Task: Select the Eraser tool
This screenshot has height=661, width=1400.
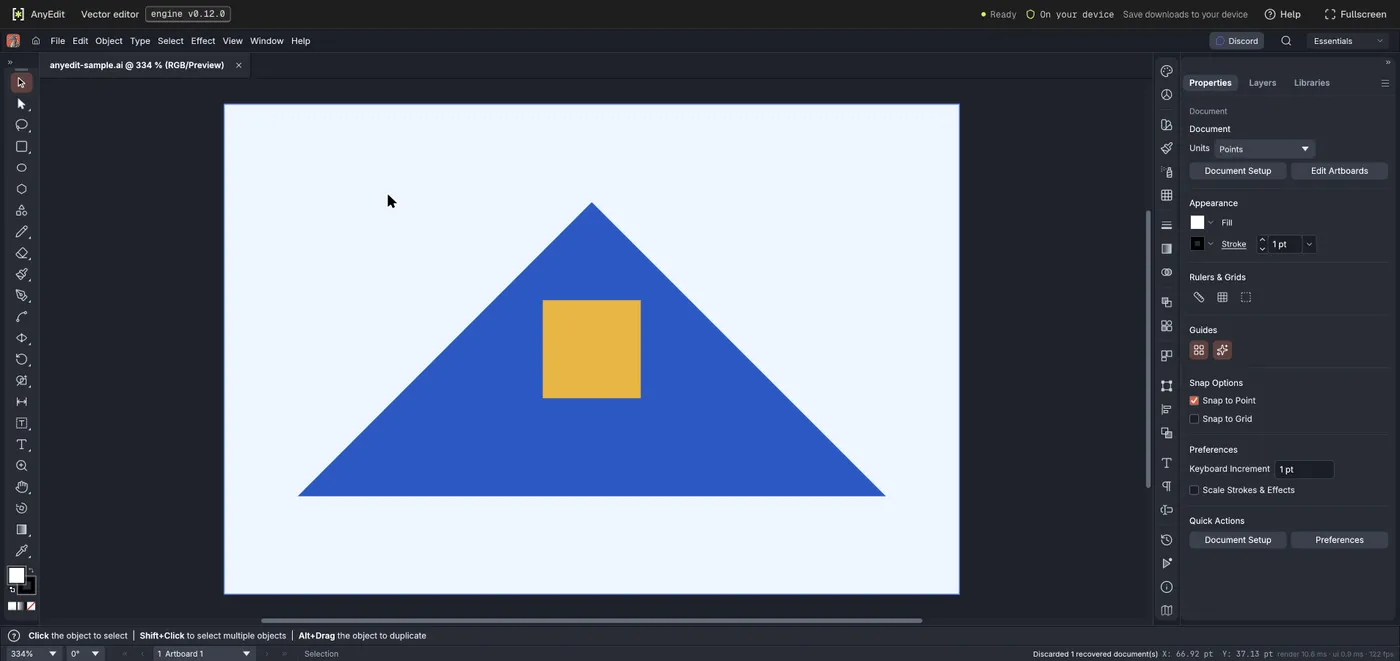Action: click(21, 253)
